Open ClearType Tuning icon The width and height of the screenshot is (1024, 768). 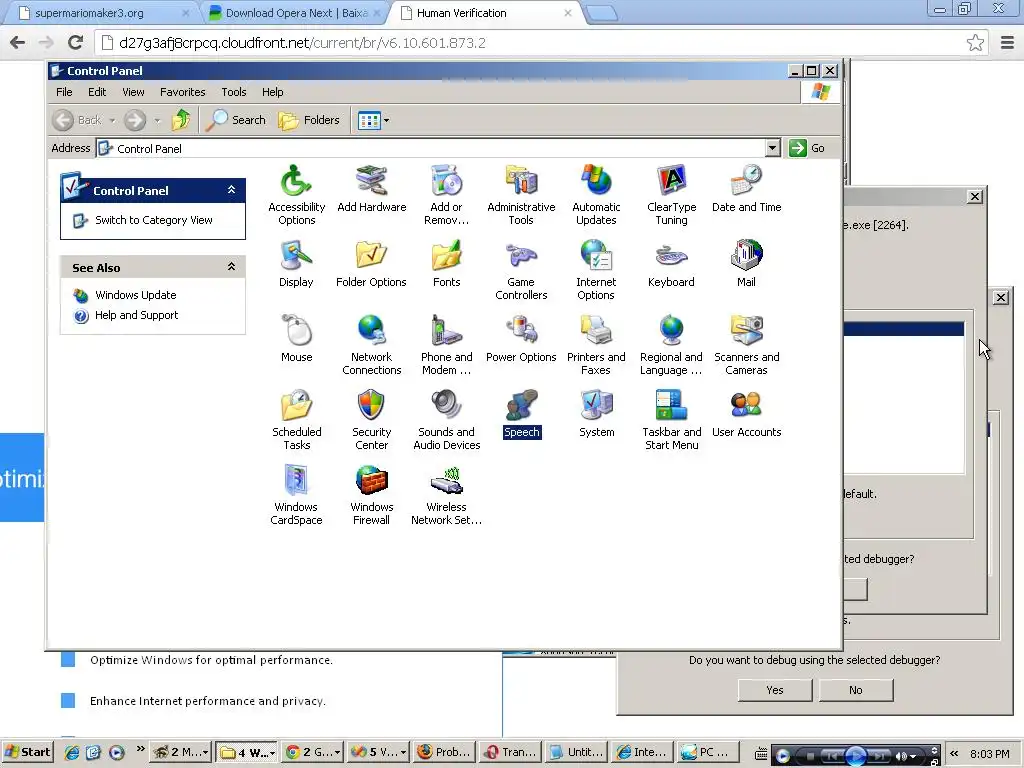click(671, 195)
